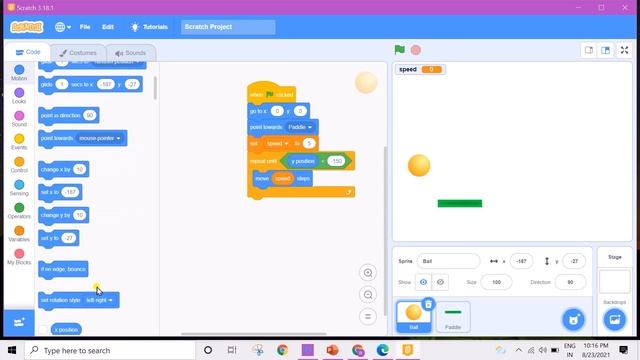Toggle the x position reporter checkbox
Screen dimensions: 640x360
pyautogui.click(x=43, y=329)
